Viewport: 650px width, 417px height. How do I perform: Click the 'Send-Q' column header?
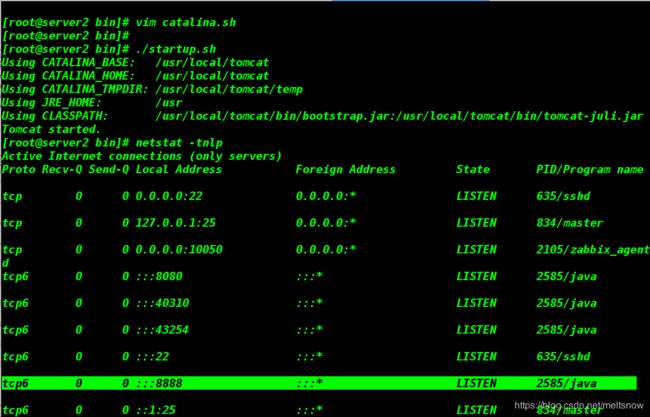(109, 170)
